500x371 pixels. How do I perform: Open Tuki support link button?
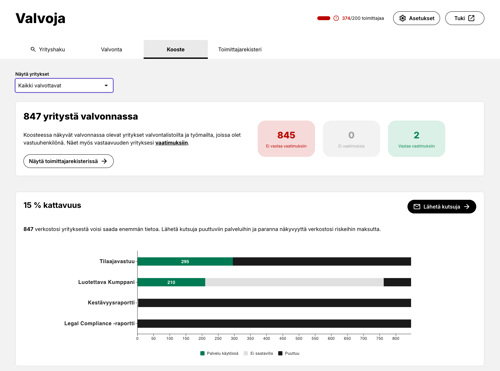tap(465, 18)
